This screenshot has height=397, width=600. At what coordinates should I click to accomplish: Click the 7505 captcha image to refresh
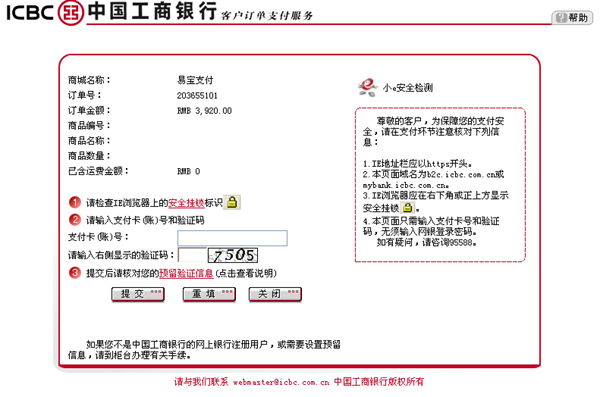point(233,255)
